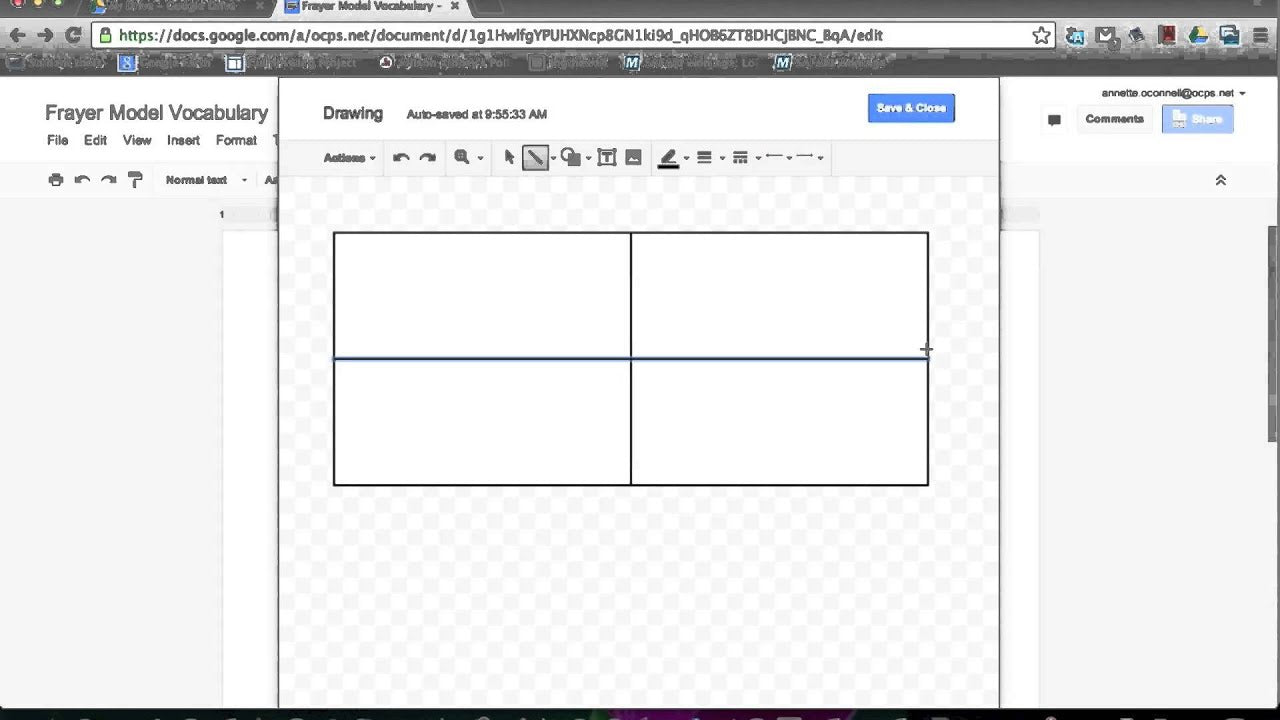Open the Normal text style dropdown

[x=206, y=180]
